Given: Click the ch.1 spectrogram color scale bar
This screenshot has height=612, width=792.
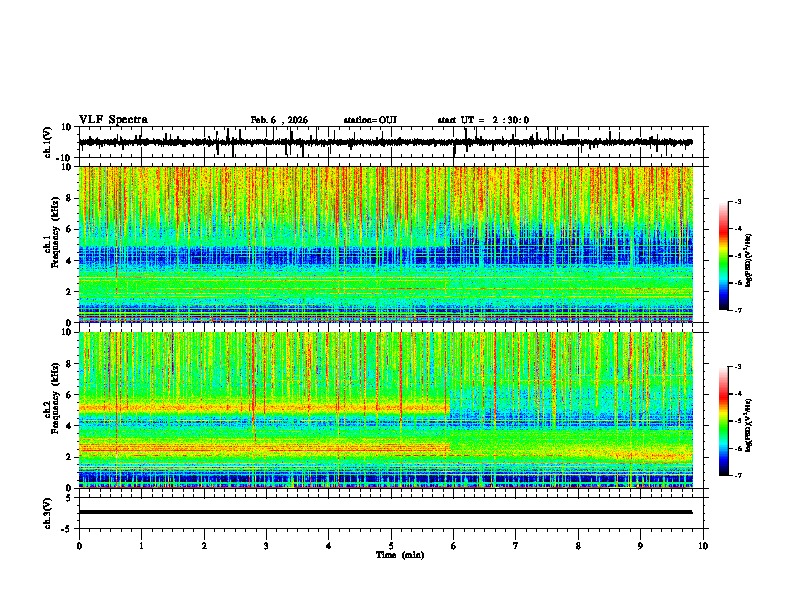Looking at the screenshot, I should point(723,256).
